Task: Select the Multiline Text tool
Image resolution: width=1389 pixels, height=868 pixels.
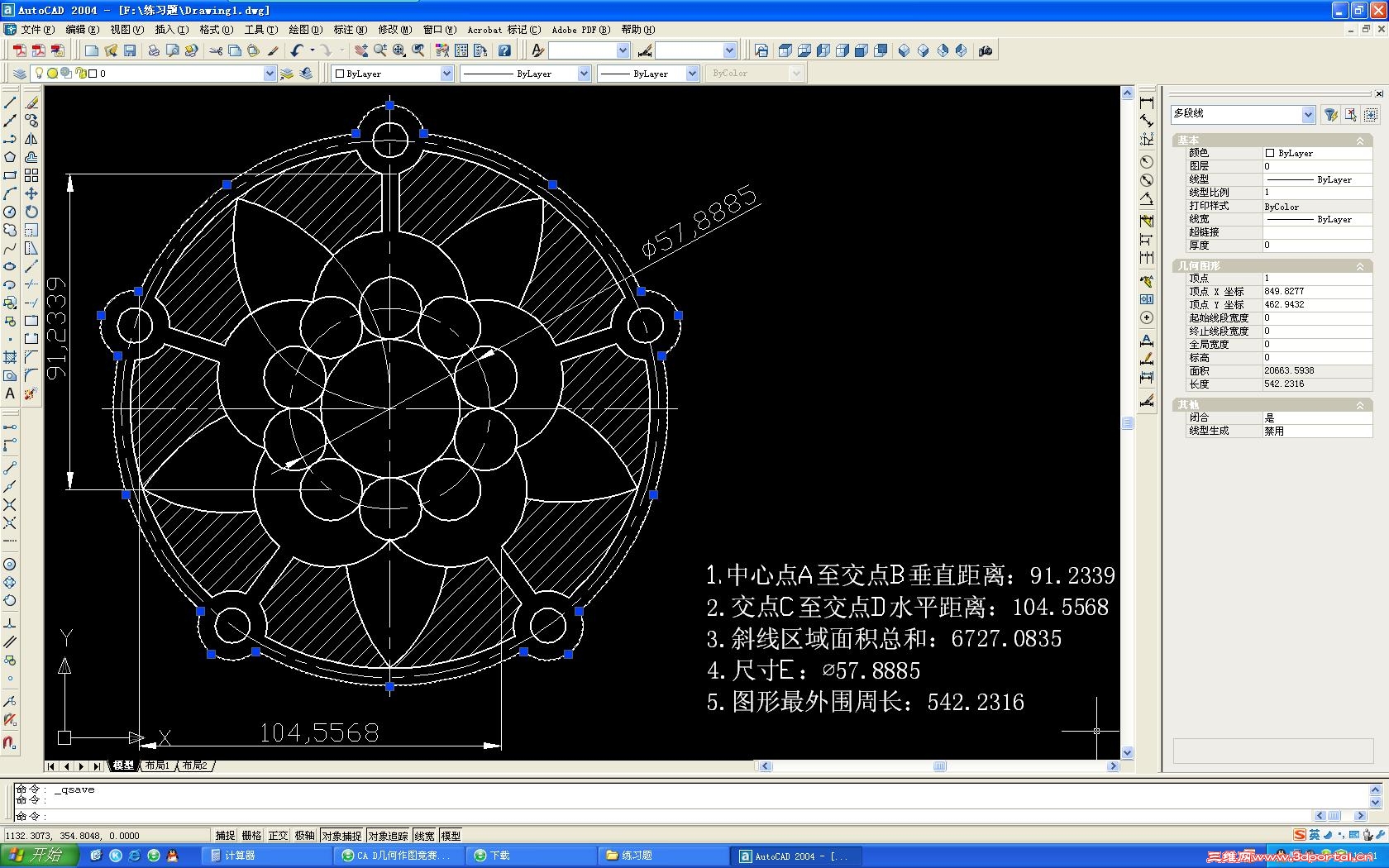Action: (10, 393)
